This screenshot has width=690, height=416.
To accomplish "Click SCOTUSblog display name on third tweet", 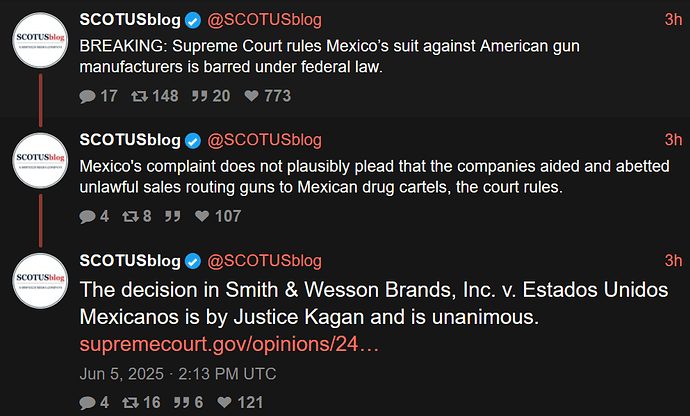I will click(x=129, y=261).
